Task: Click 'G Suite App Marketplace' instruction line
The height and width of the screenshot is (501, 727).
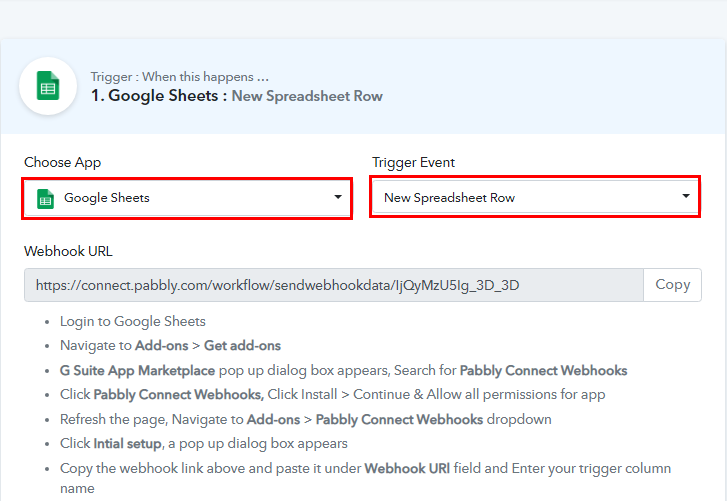Action: click(344, 371)
